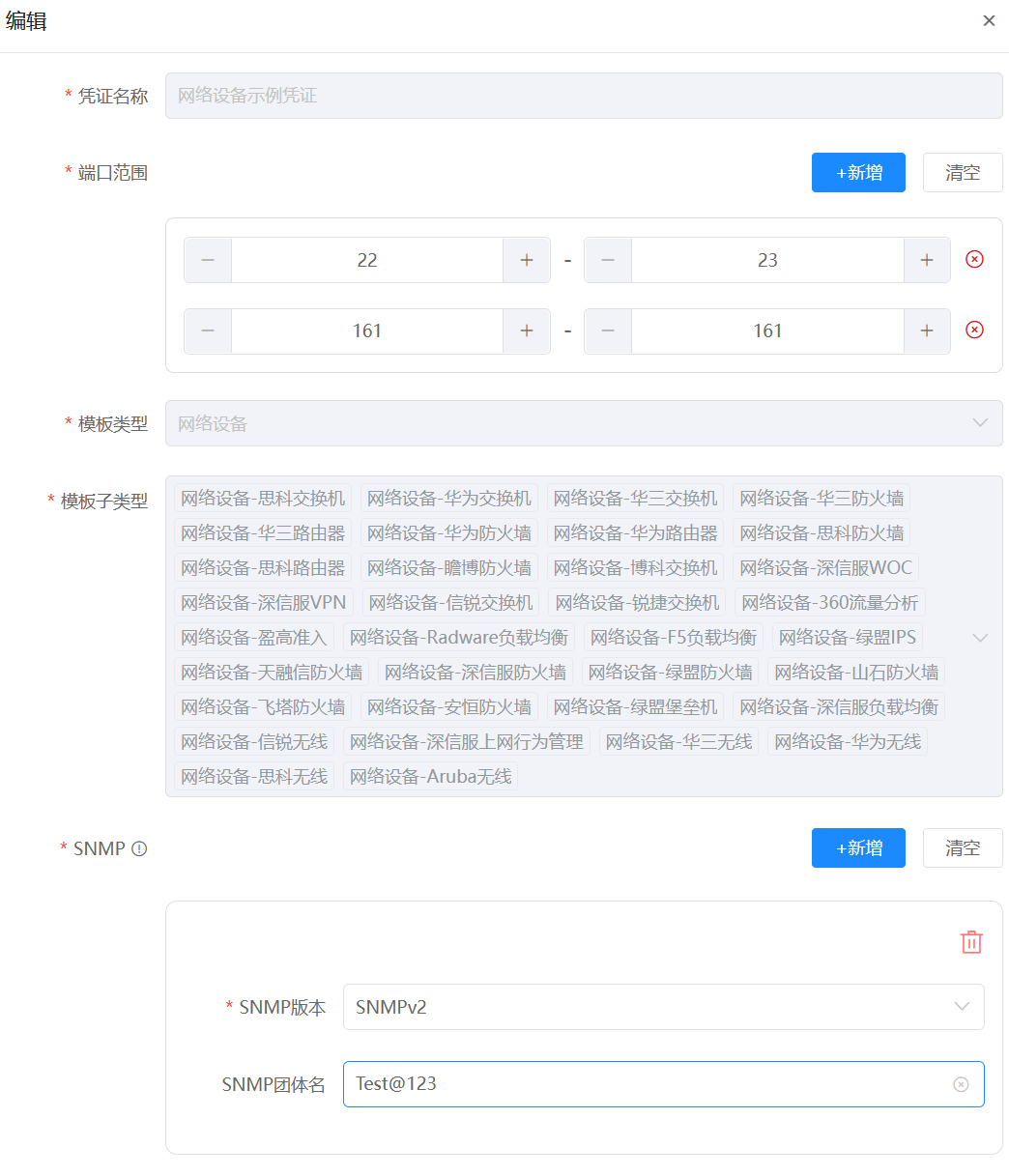Screen dimensions: 1009x1176
Task: Click the tag 网络设备-华为路由器
Action: (x=636, y=533)
